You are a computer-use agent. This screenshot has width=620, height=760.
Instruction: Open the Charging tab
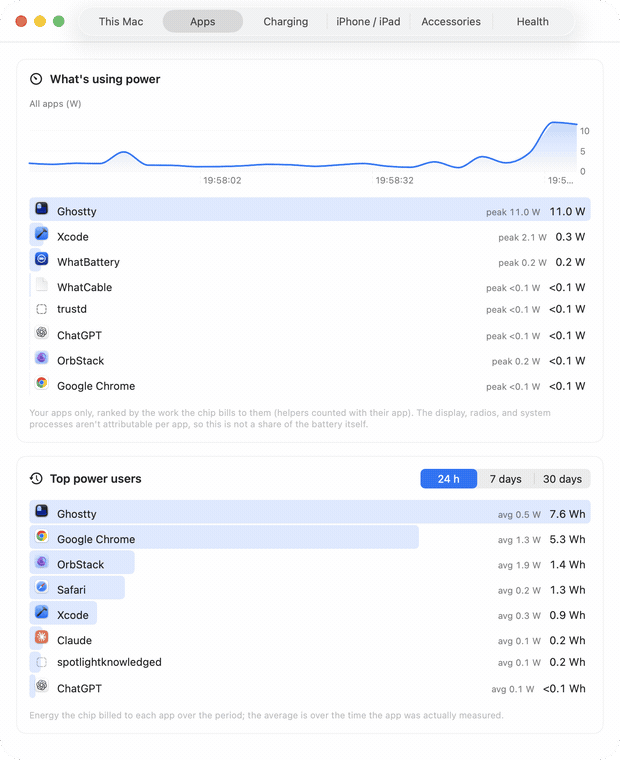click(286, 22)
